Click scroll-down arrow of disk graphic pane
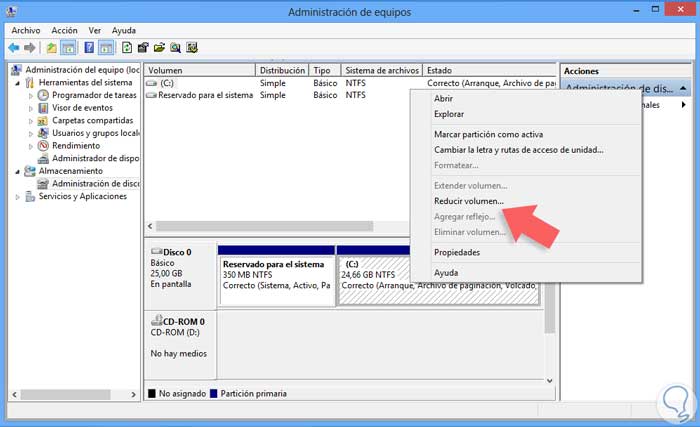The image size is (700, 427). (x=550, y=381)
